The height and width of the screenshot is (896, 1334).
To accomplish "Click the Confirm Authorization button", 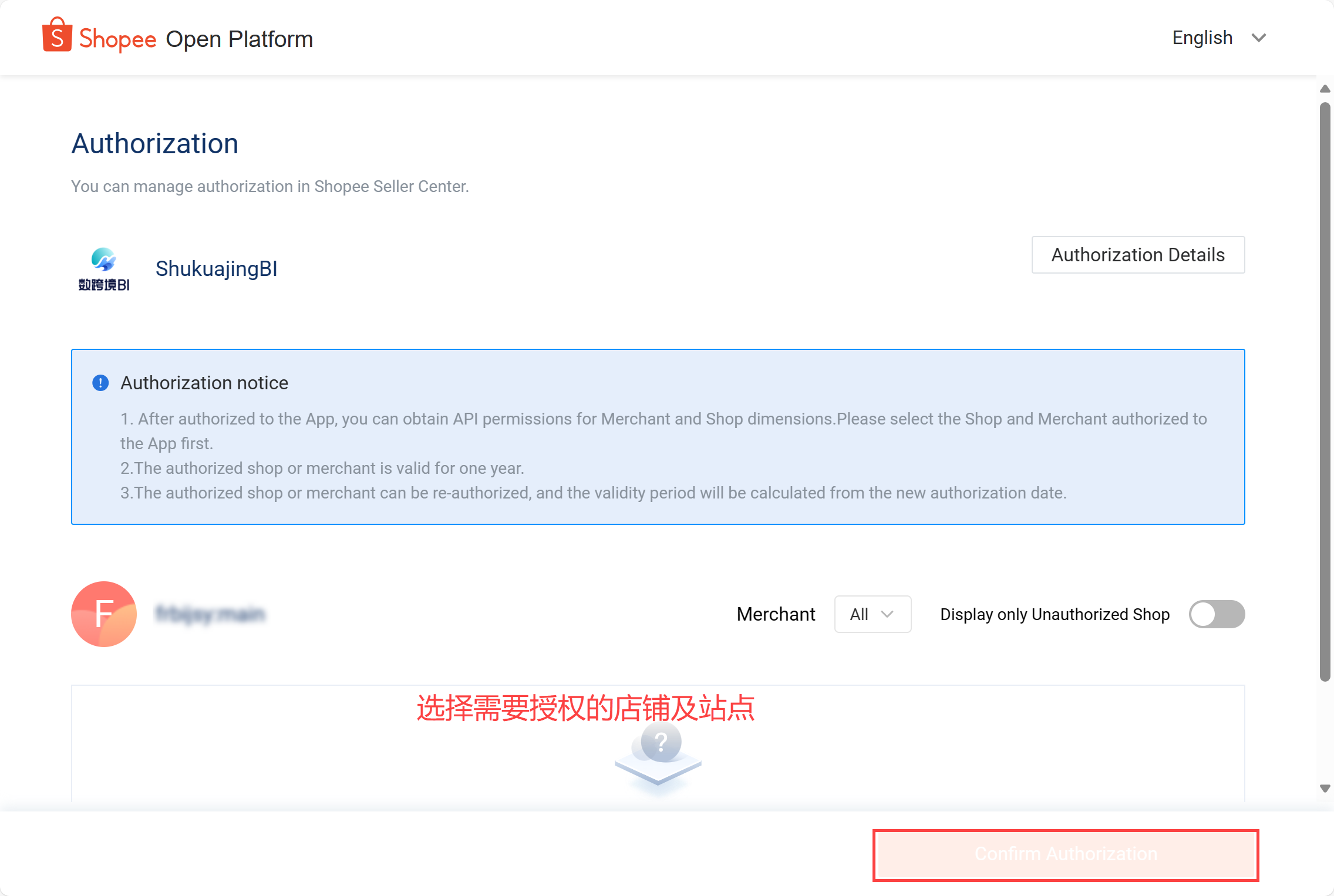I will [x=1065, y=854].
